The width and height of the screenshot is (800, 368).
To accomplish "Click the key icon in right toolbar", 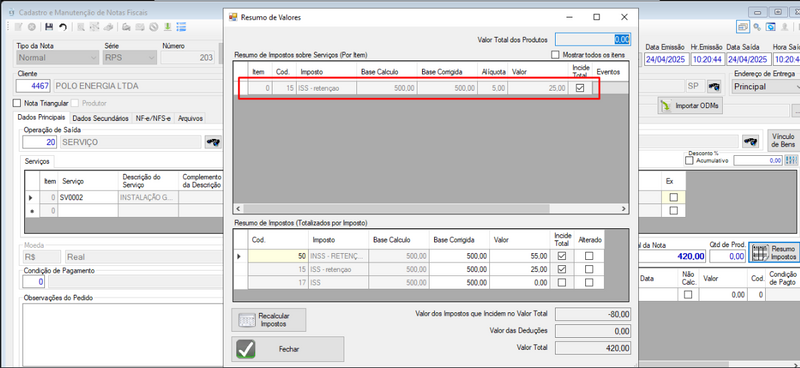I will tap(758, 27).
